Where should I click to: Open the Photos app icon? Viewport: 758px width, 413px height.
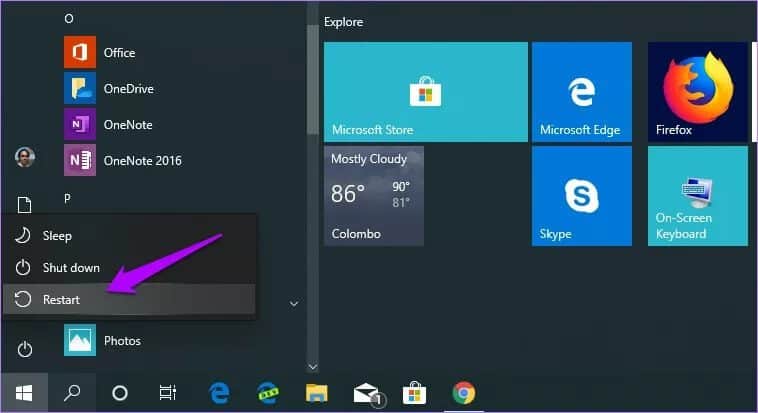(80, 340)
